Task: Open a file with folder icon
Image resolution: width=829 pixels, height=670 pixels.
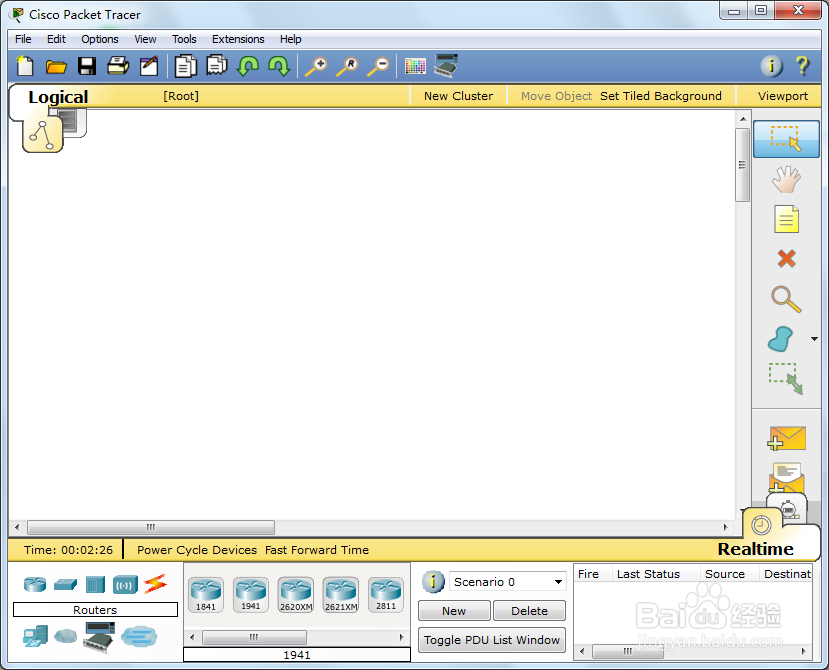Action: [x=56, y=67]
